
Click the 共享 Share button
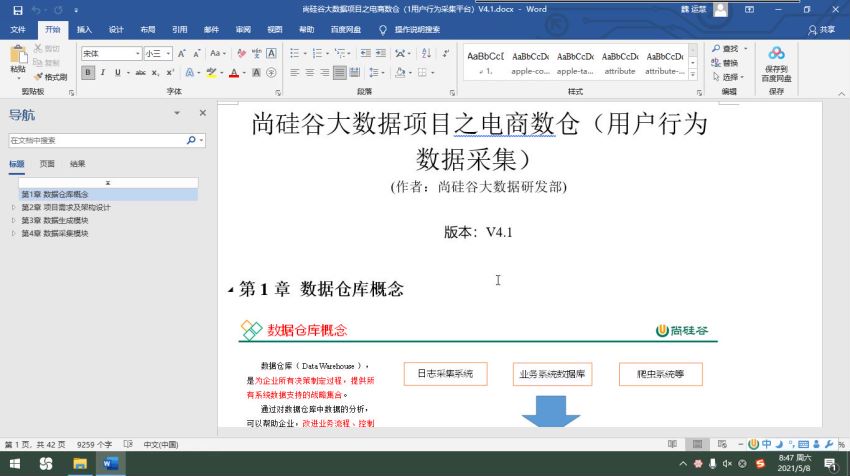click(821, 30)
